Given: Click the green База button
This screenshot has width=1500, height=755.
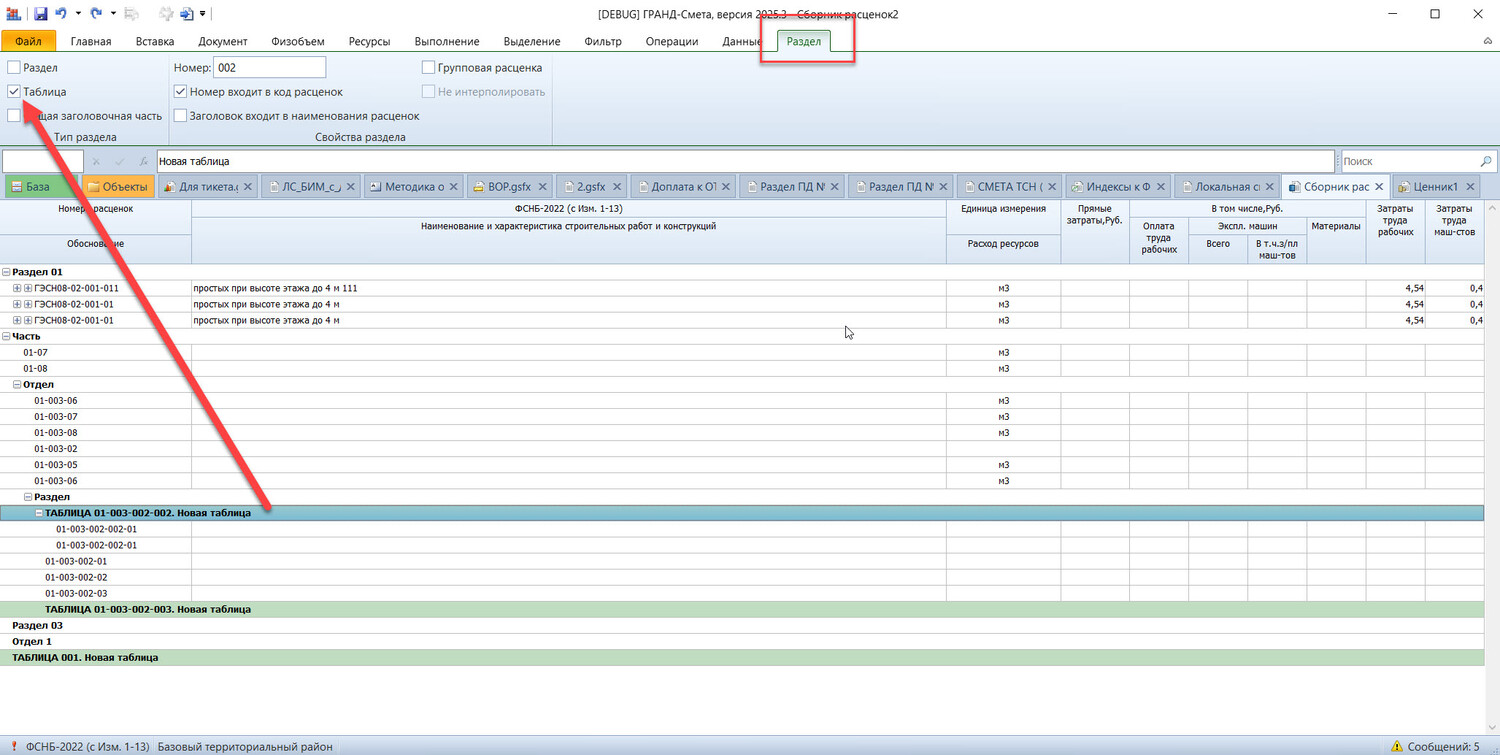Looking at the screenshot, I should [40, 186].
